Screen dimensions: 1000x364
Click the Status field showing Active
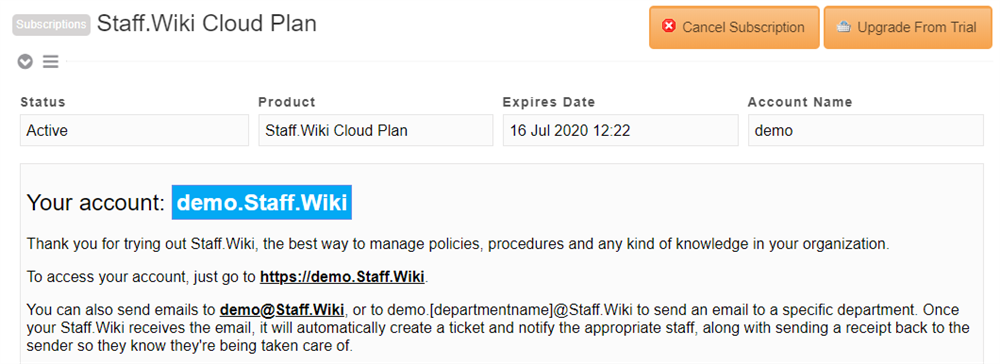coord(135,131)
